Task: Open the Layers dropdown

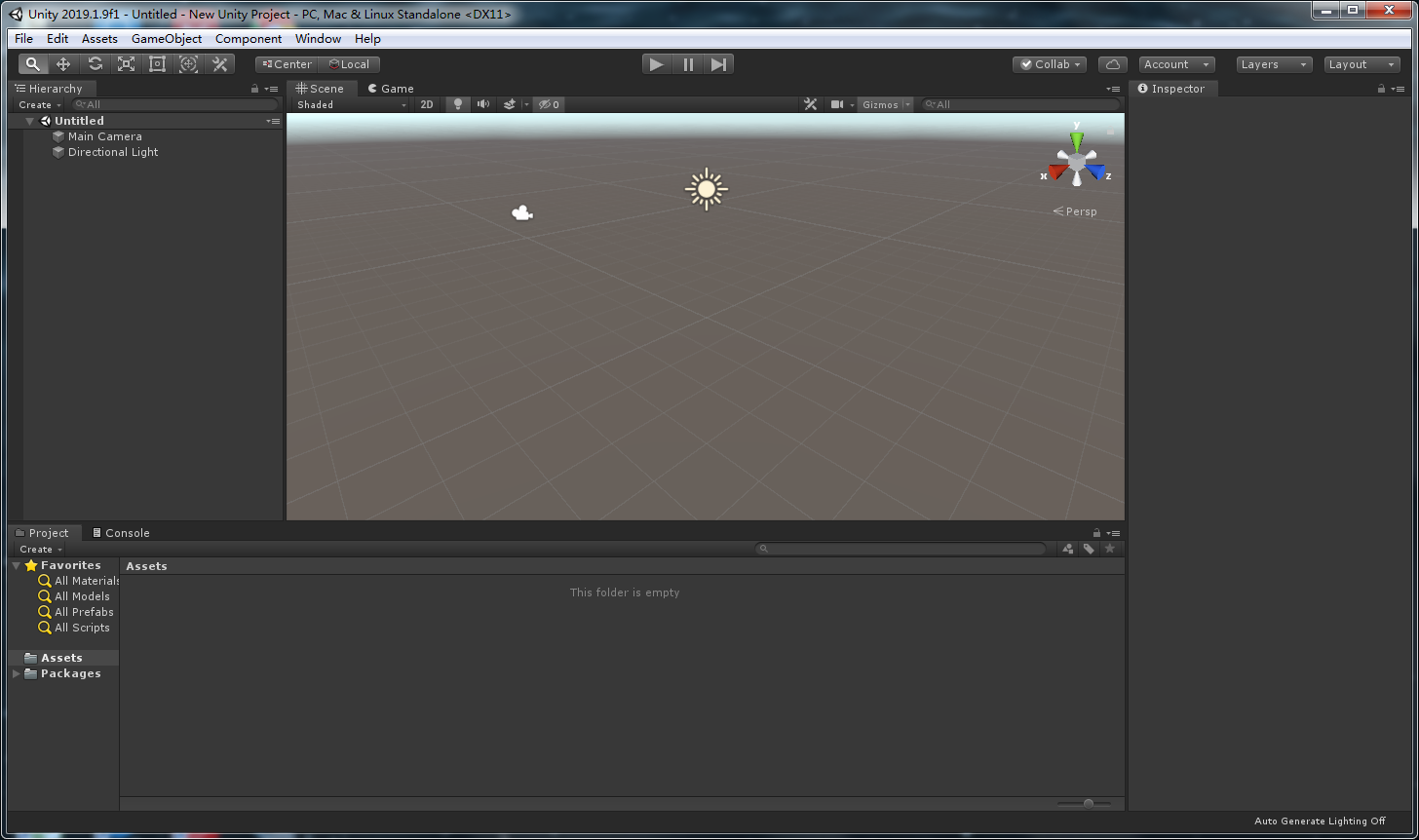Action: tap(1273, 63)
